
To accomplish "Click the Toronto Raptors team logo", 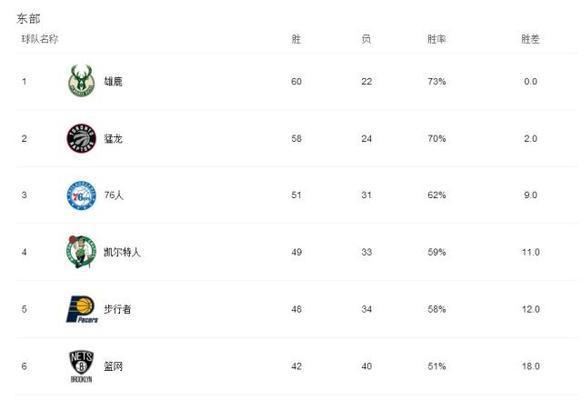I will point(81,138).
